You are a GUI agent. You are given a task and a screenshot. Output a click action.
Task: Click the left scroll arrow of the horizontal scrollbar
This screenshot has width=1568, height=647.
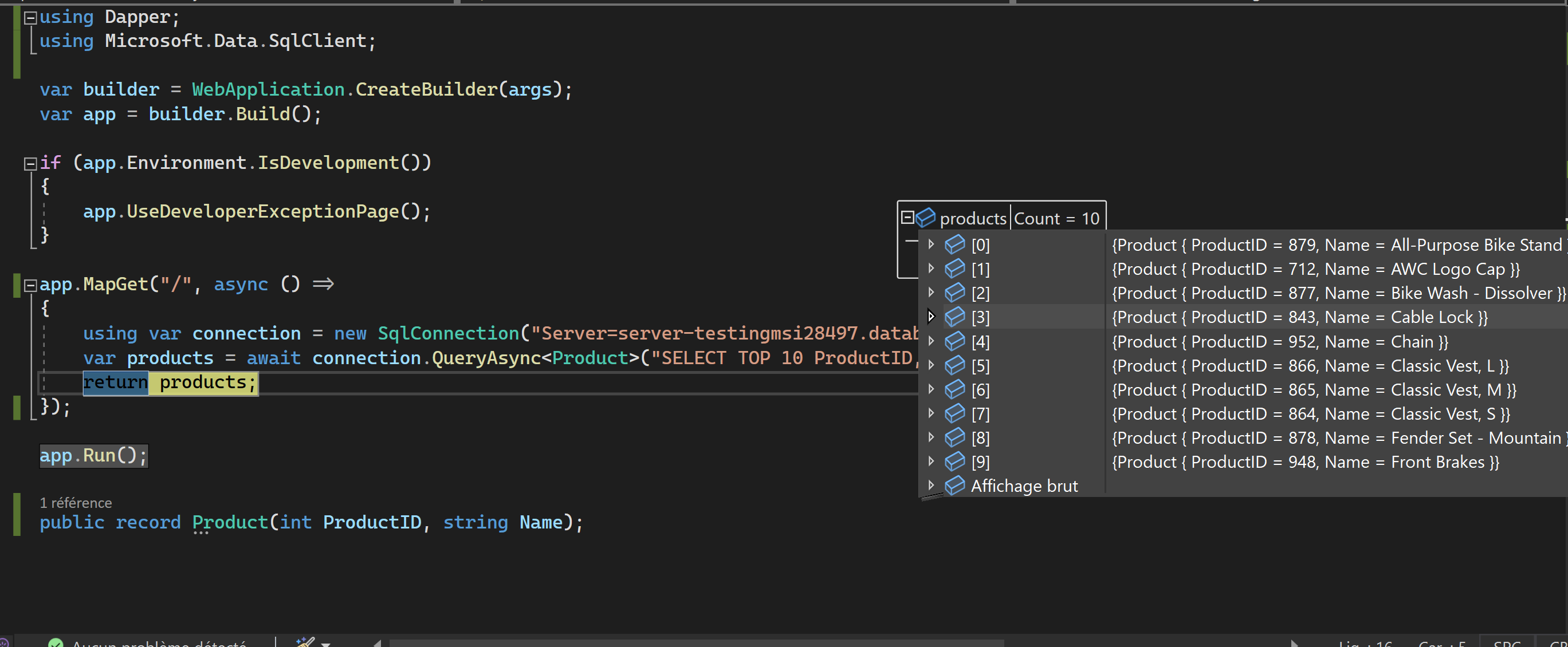point(378,644)
